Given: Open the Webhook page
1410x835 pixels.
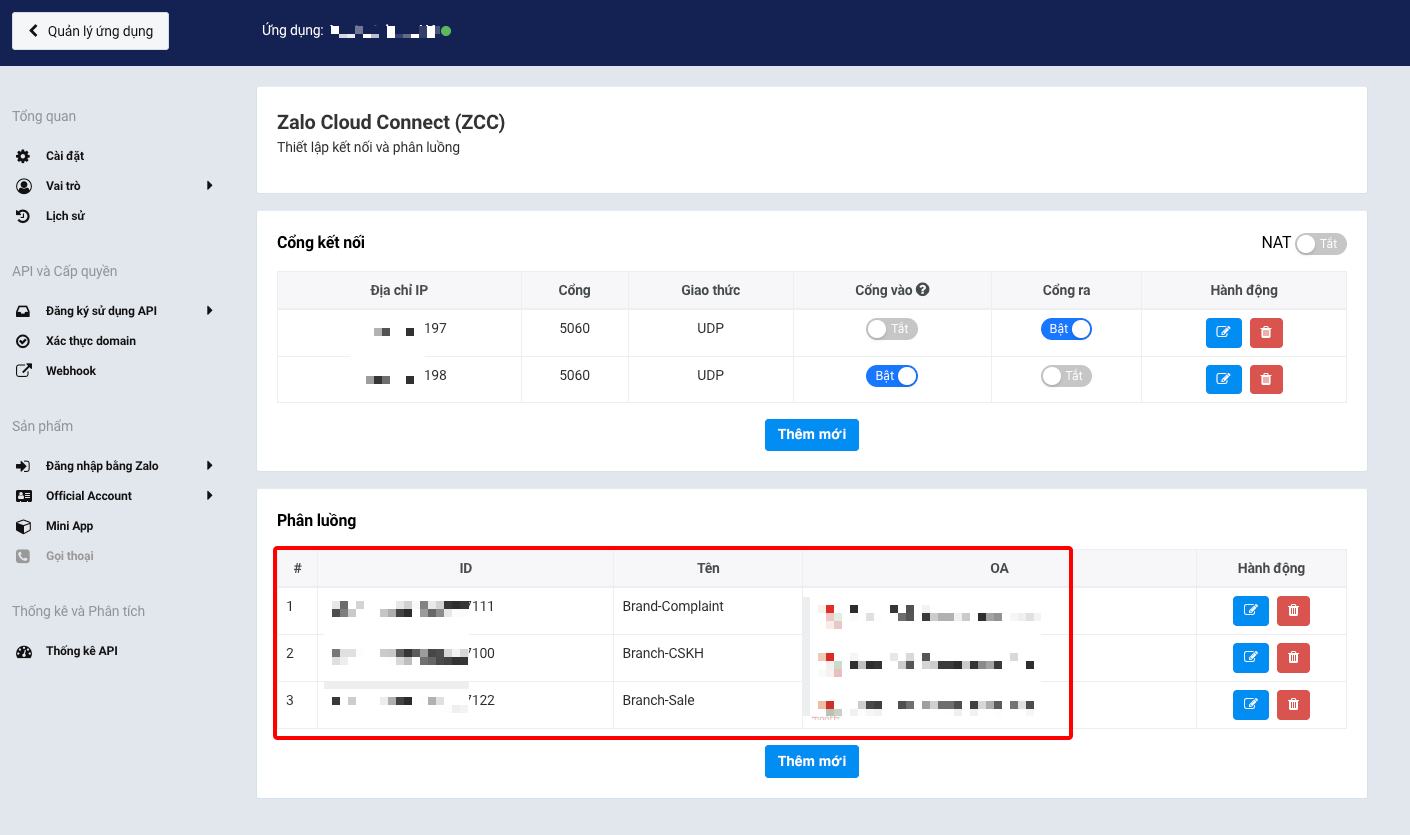Looking at the screenshot, I should click(71, 371).
